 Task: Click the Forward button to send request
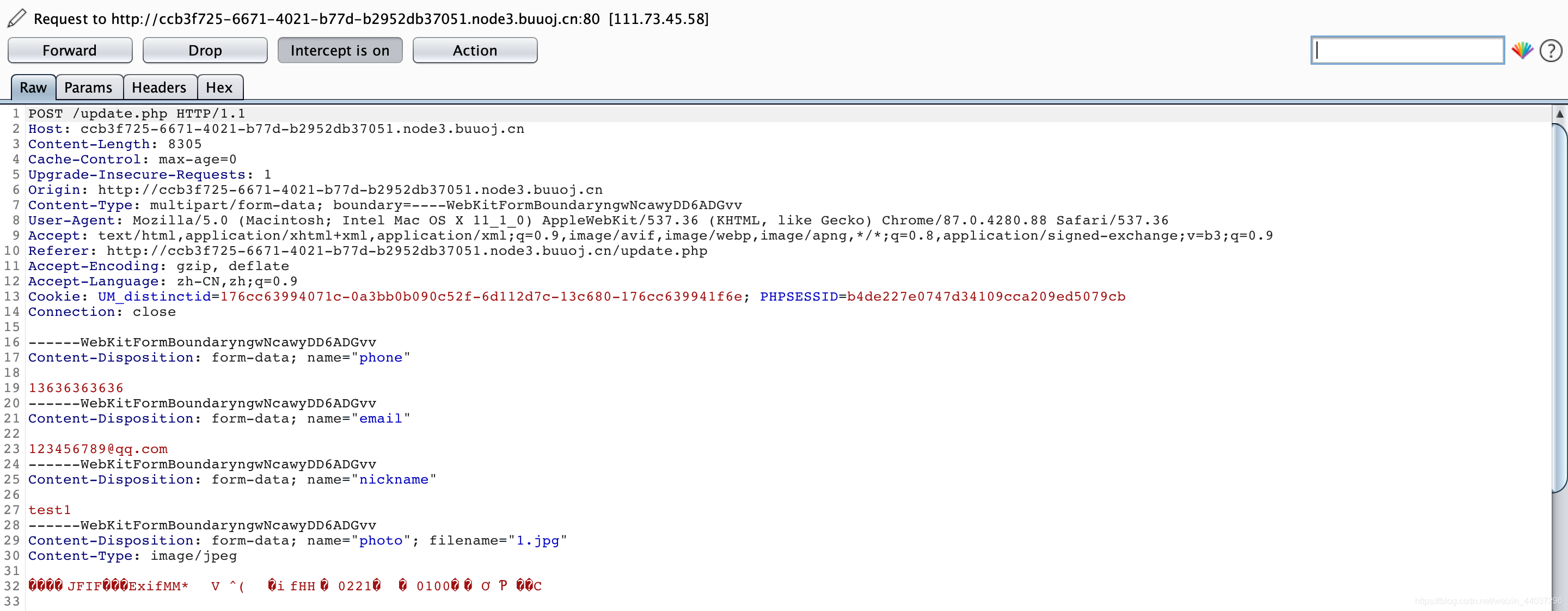click(70, 50)
